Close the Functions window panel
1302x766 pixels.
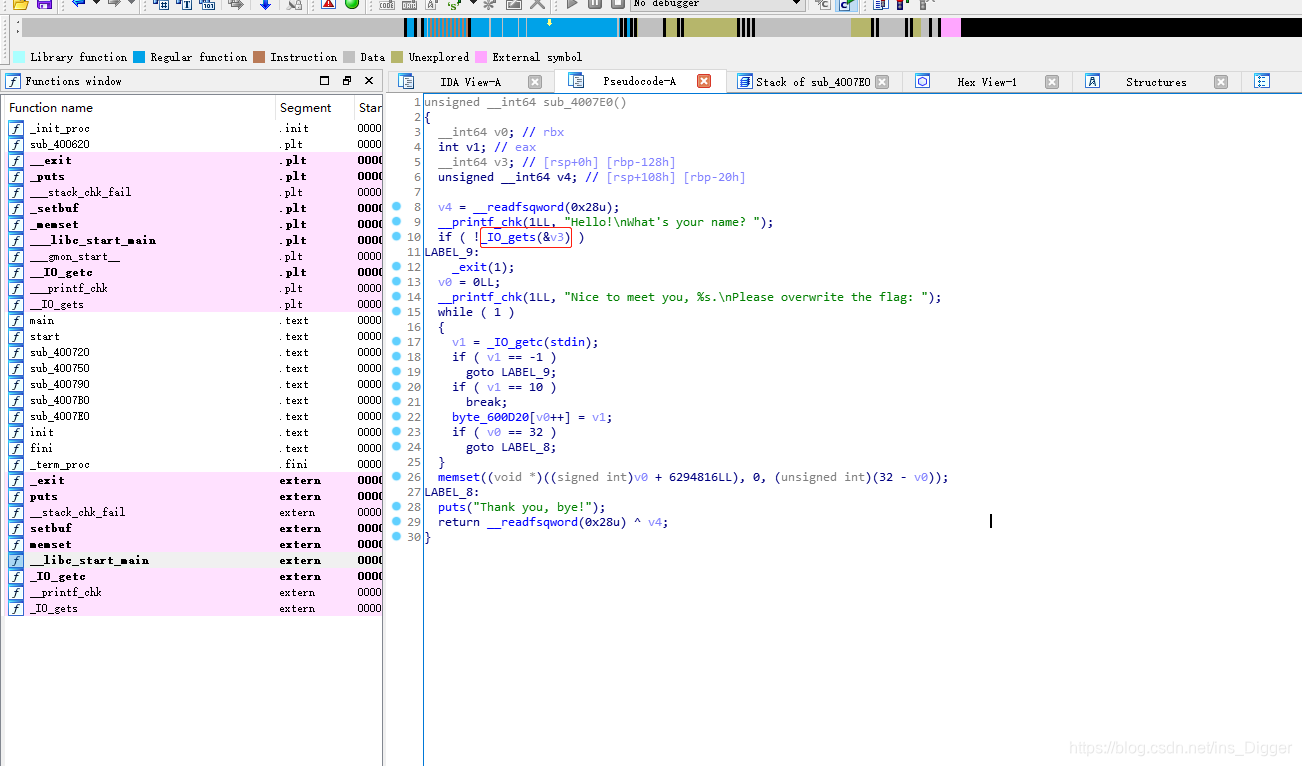(x=369, y=81)
